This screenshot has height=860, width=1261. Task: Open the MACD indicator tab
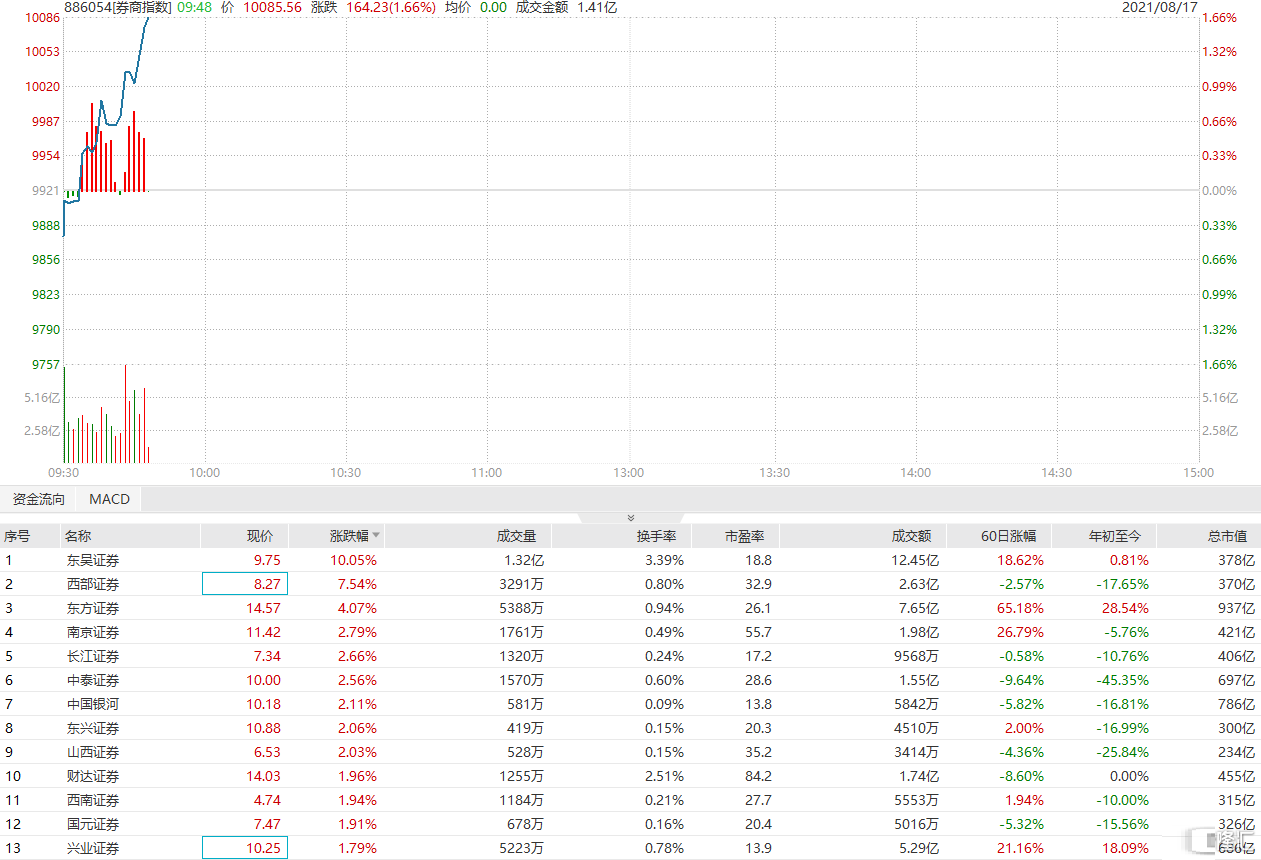coord(110,499)
